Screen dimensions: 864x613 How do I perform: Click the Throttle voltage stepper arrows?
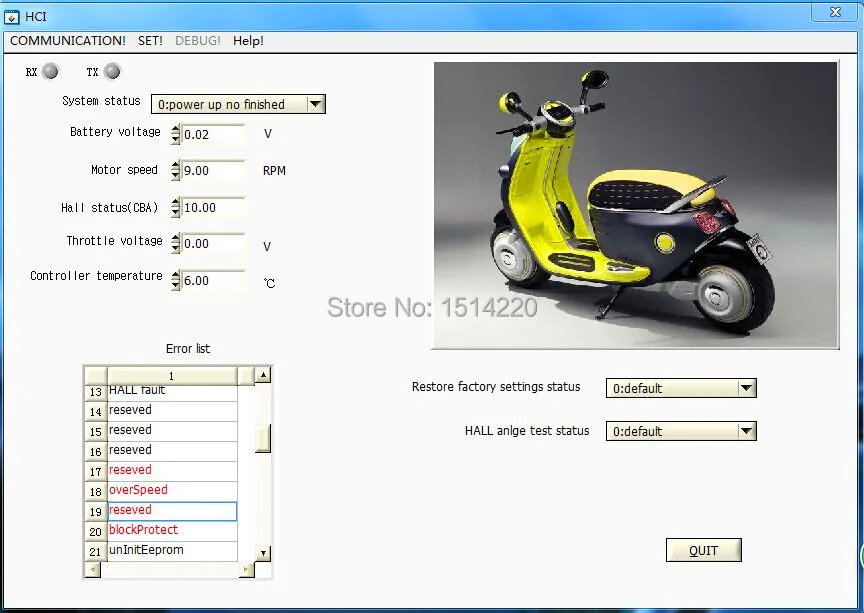[x=175, y=243]
